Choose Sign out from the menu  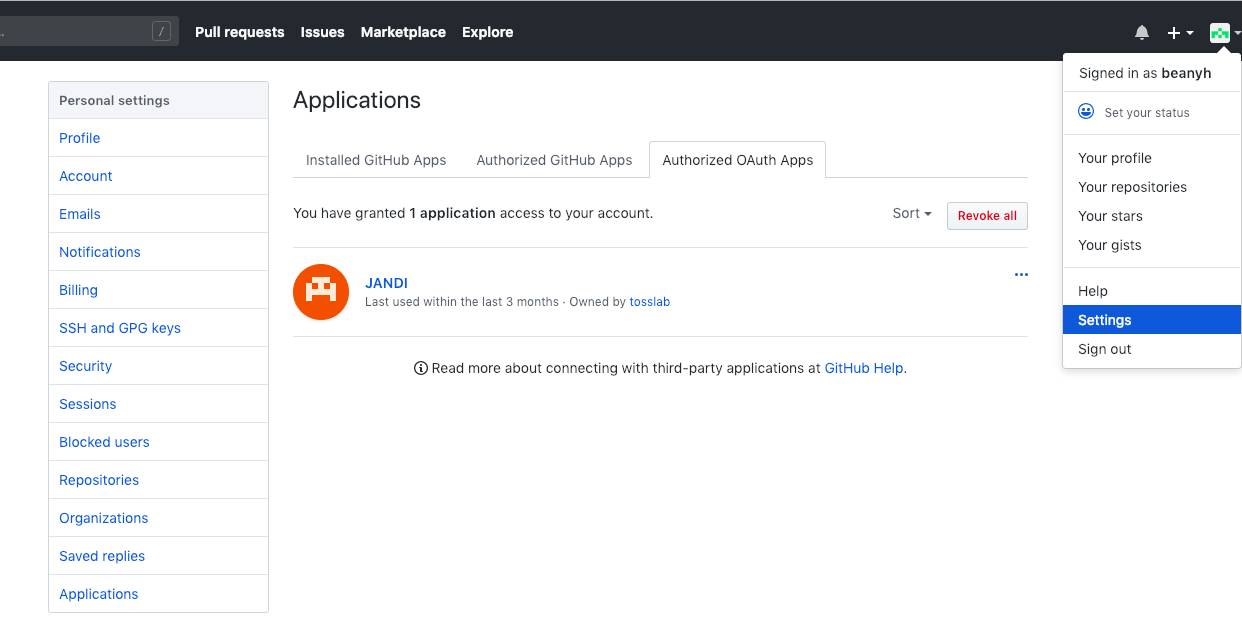click(1105, 349)
